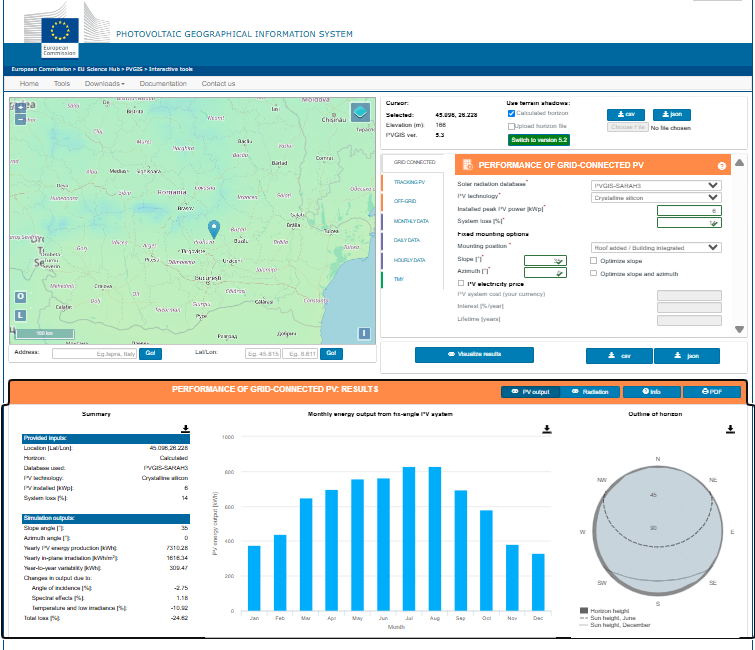This screenshot has width=755, height=650.
Task: Enable the Optimize slope checkbox
Action: 593,259
